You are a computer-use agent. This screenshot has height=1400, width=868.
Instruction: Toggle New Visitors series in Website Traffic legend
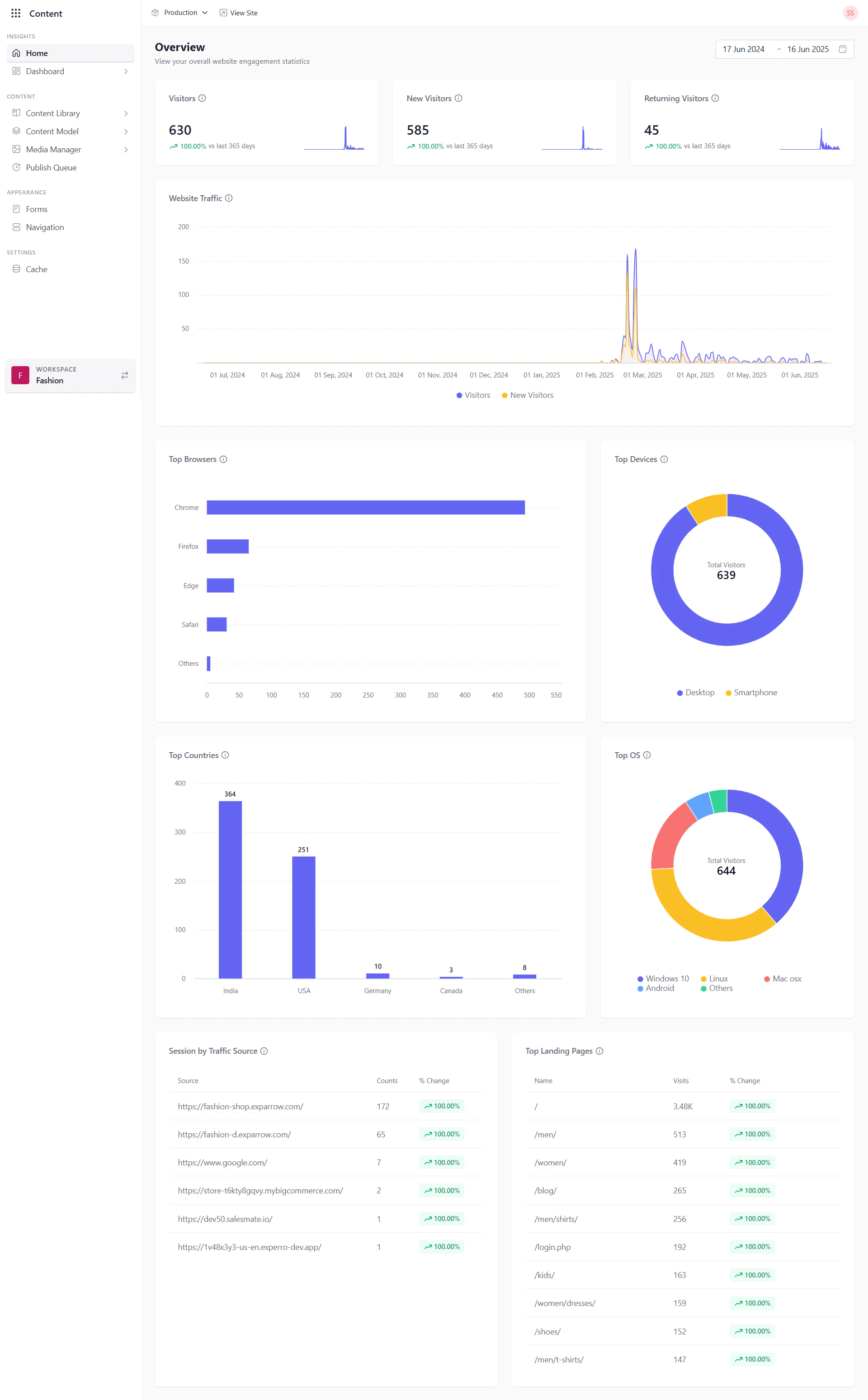[x=527, y=395]
